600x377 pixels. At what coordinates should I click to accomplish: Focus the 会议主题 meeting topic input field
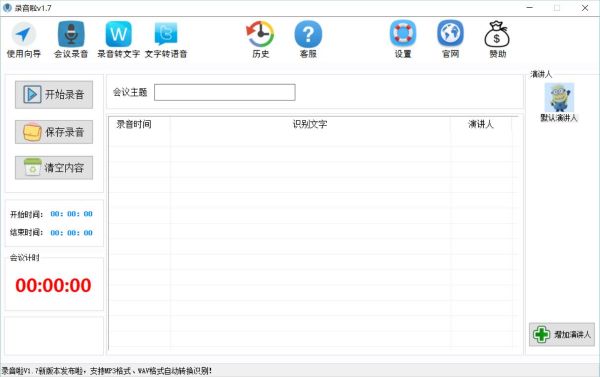(225, 92)
